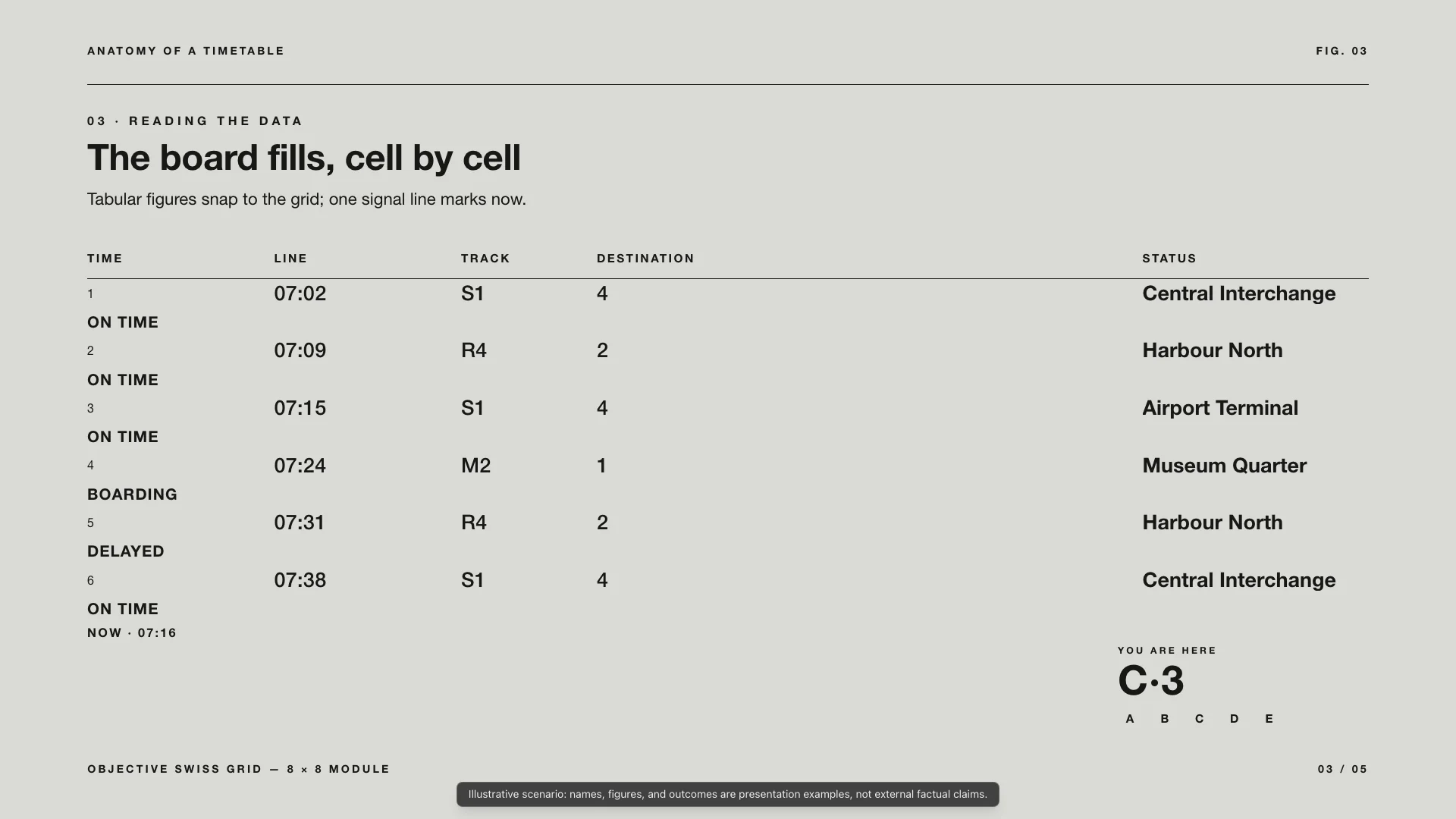Click the '2' cell in the 07:31 row

click(602, 522)
